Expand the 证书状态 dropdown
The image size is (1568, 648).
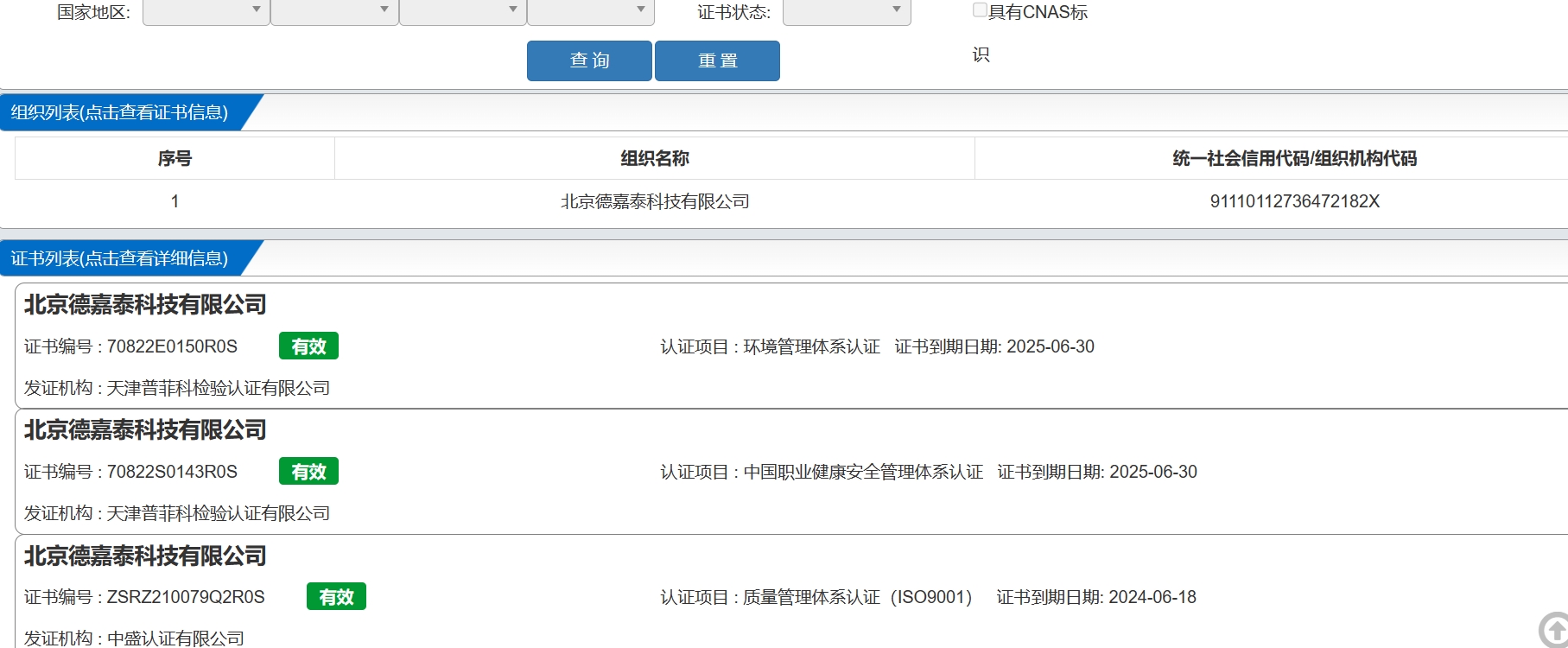(x=847, y=11)
